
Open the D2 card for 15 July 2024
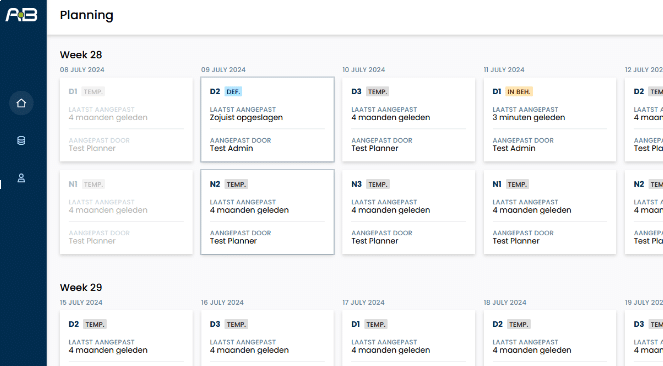pos(126,338)
